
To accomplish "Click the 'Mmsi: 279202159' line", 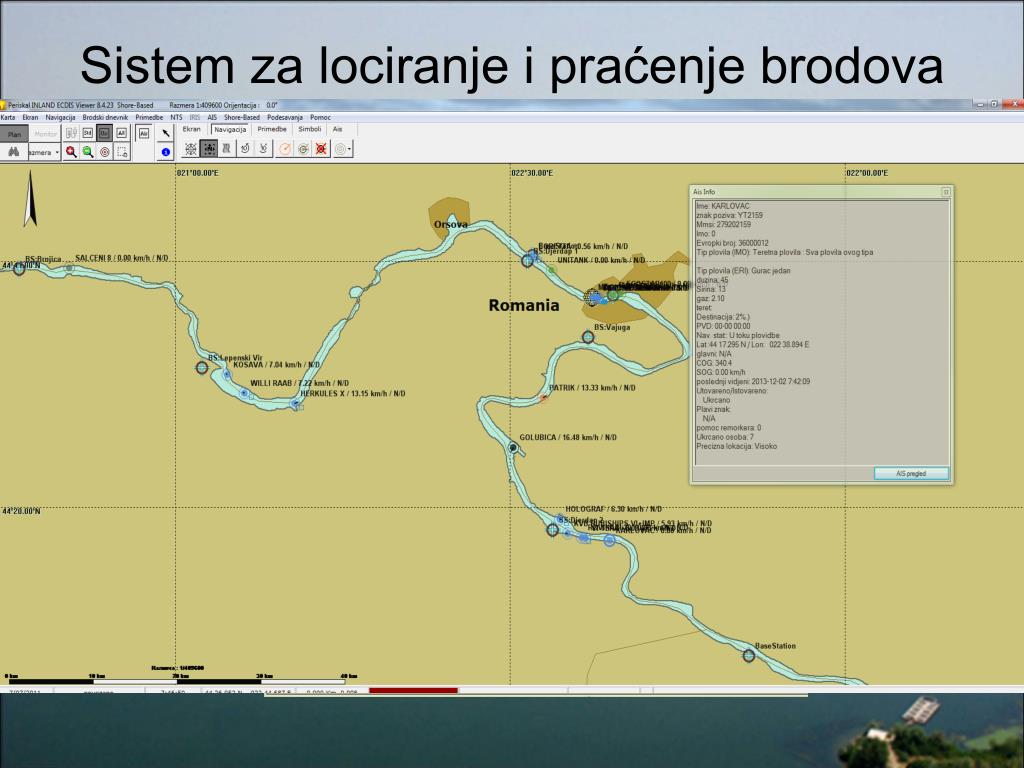I will [x=724, y=224].
